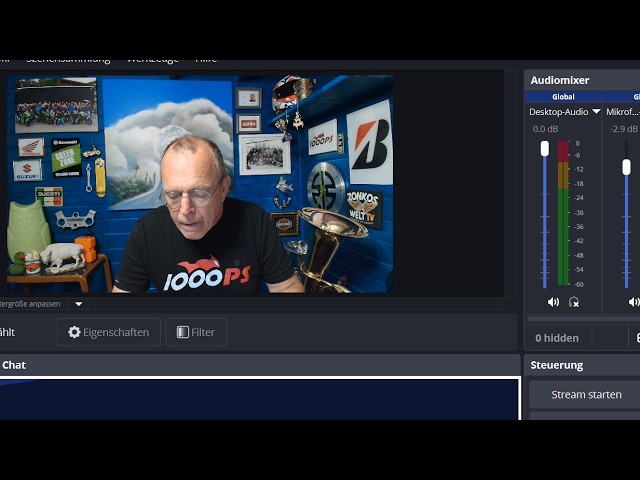Click the audiomixer horizontal scrollbar

[x=584, y=319]
